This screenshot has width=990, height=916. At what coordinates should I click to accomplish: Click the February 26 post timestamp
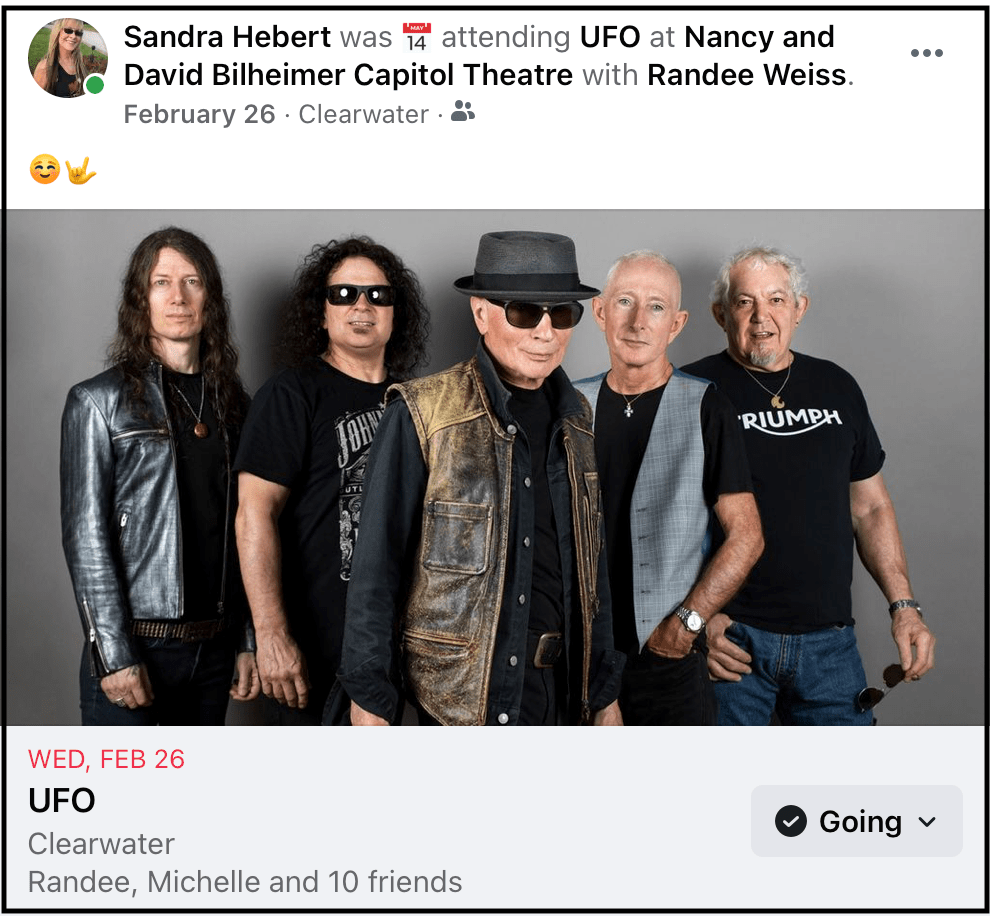[200, 114]
